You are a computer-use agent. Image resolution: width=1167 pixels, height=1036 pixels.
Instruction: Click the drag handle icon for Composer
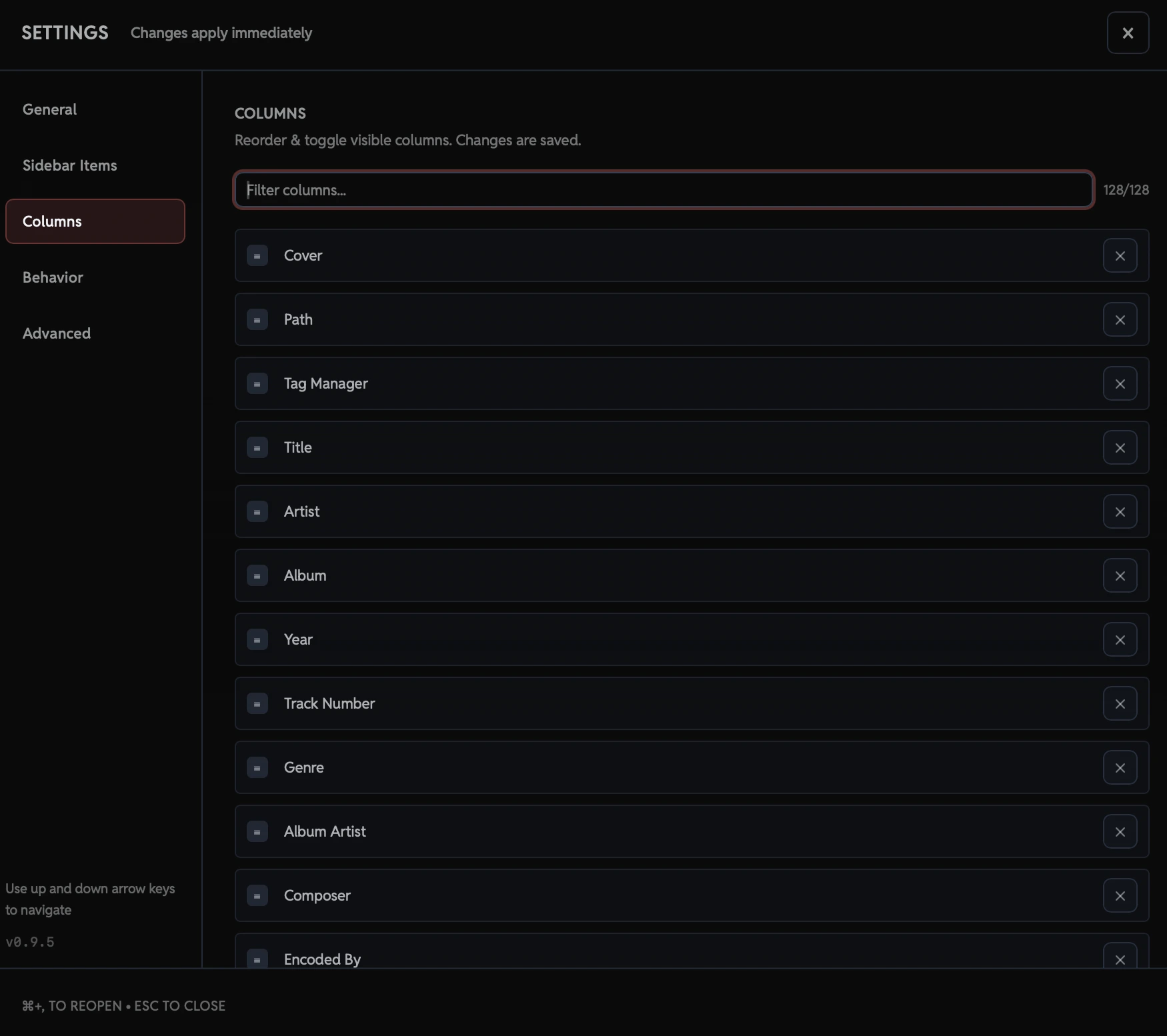257,896
